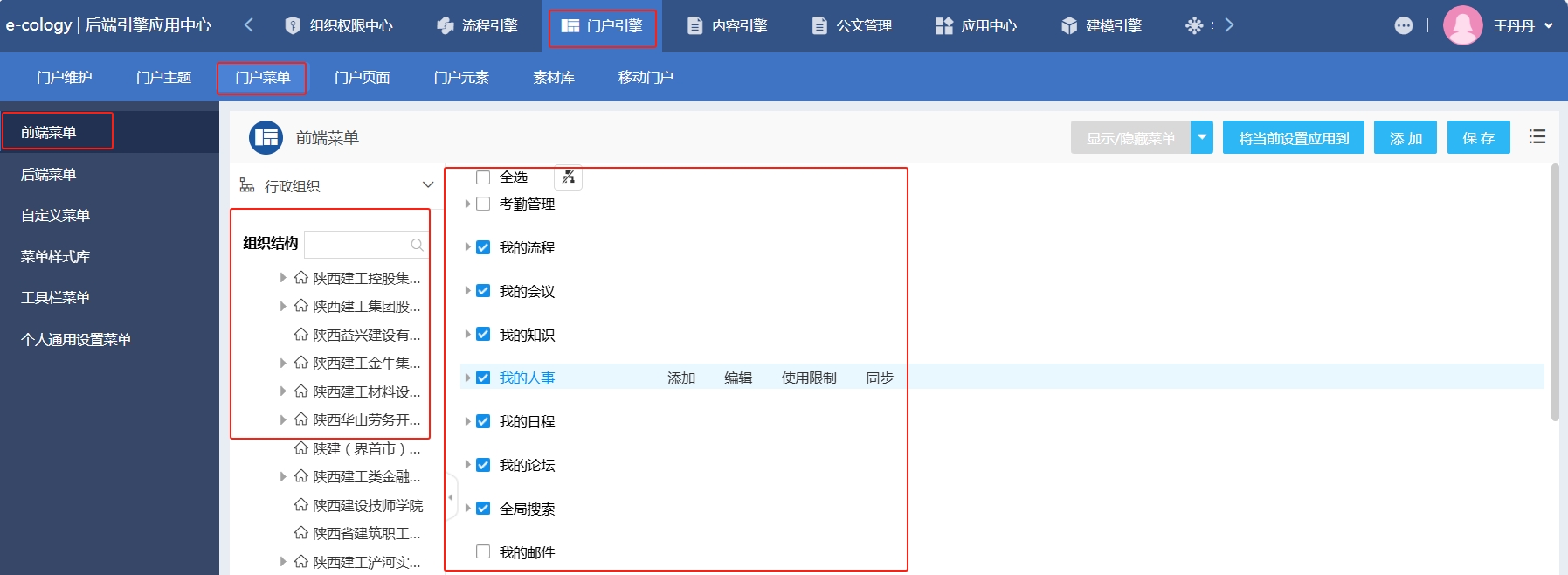Click house icon of 陕西建设技师学院

pos(301,505)
